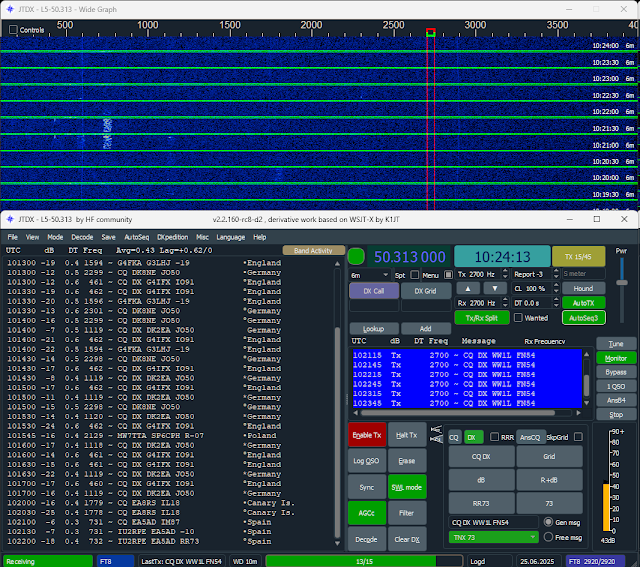Click the Pwr power slider handle
Screen dimensions: 640x567
pos(622,282)
